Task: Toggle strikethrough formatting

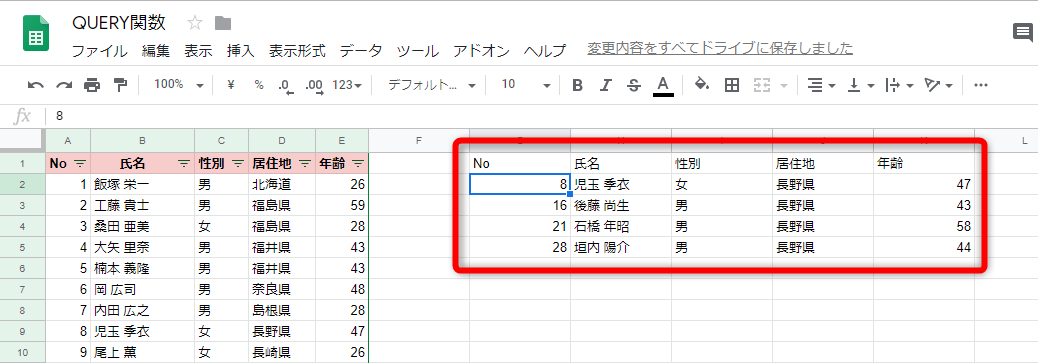Action: [634, 85]
